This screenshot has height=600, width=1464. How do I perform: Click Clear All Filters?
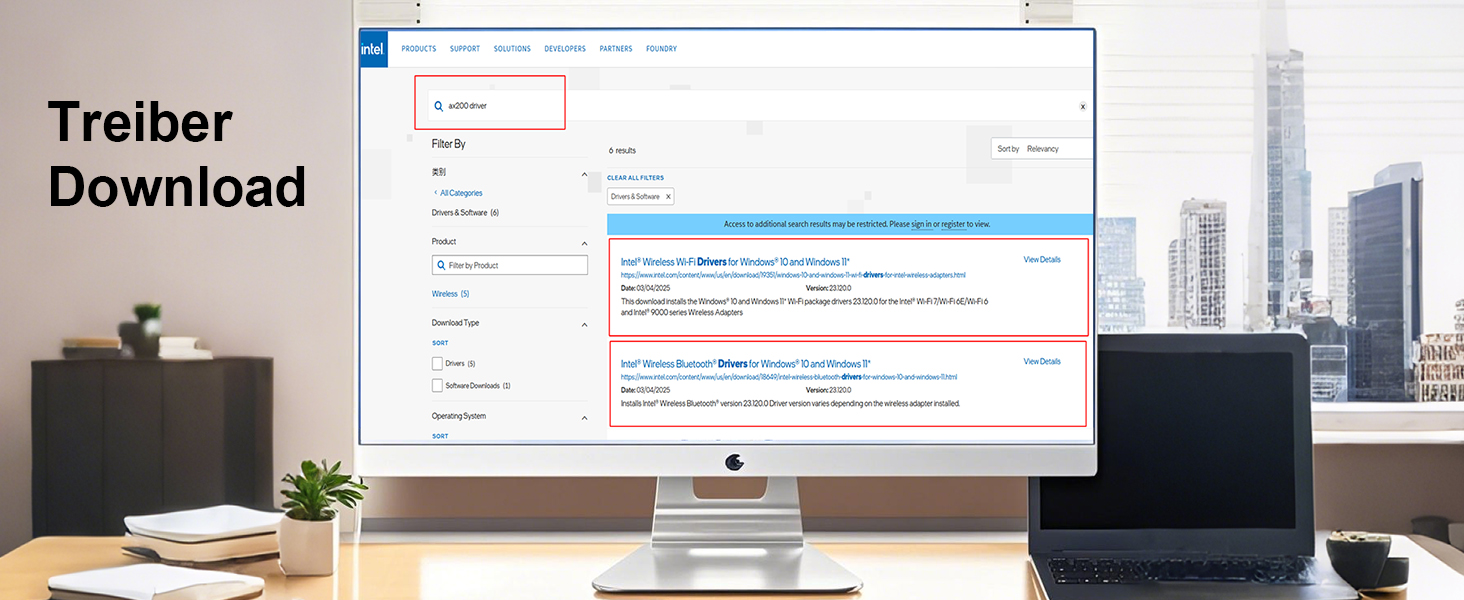coord(635,178)
